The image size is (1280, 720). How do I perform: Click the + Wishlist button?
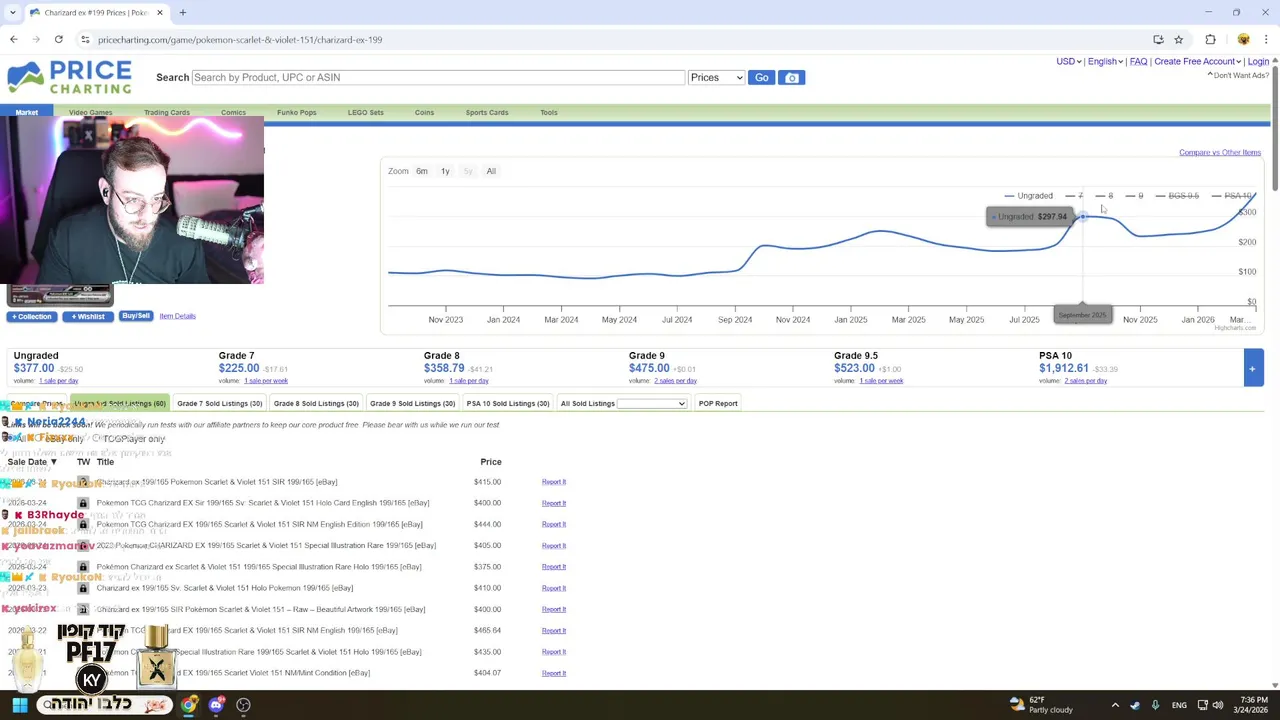(87, 316)
